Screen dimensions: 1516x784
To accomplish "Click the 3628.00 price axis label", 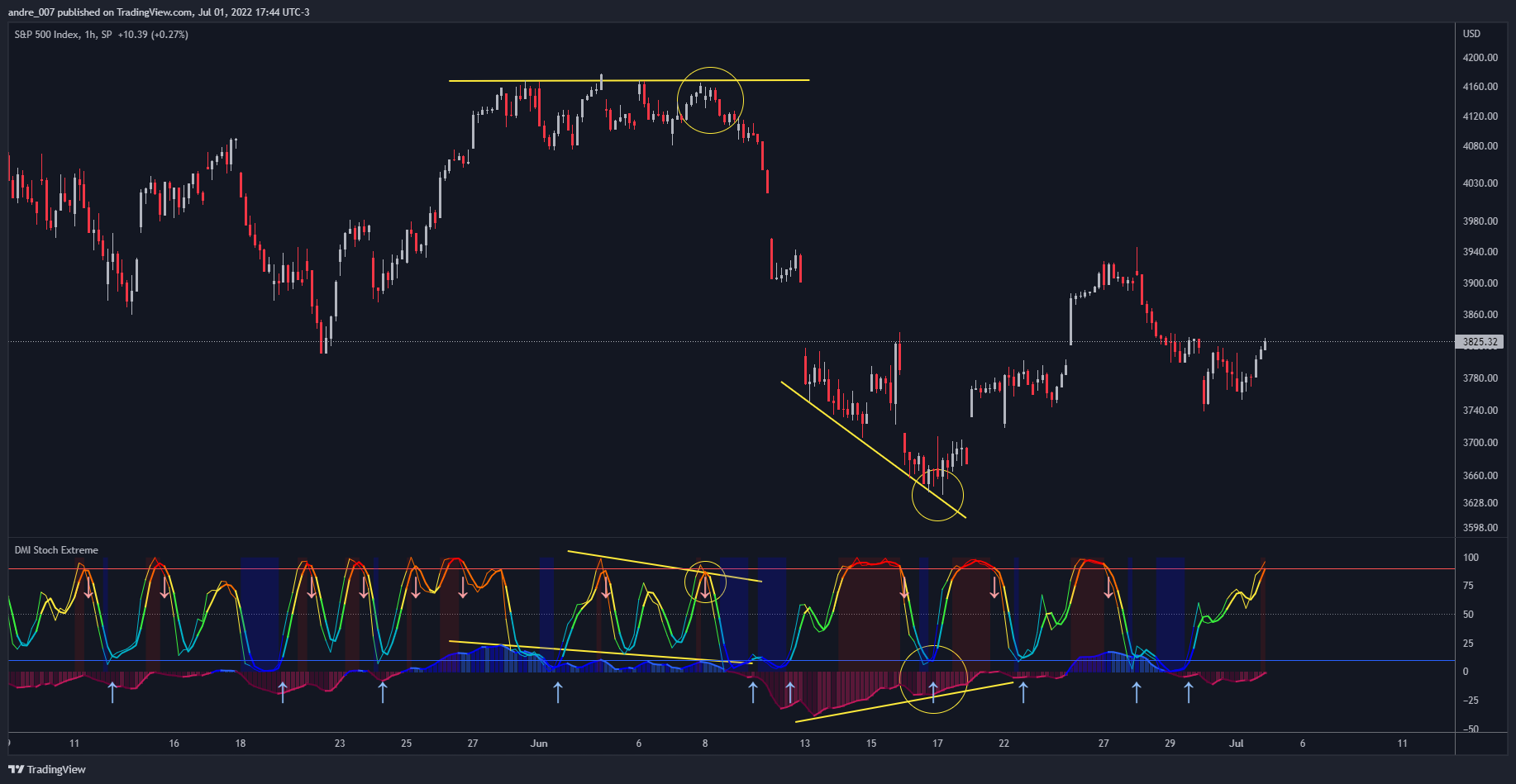I will click(1480, 503).
